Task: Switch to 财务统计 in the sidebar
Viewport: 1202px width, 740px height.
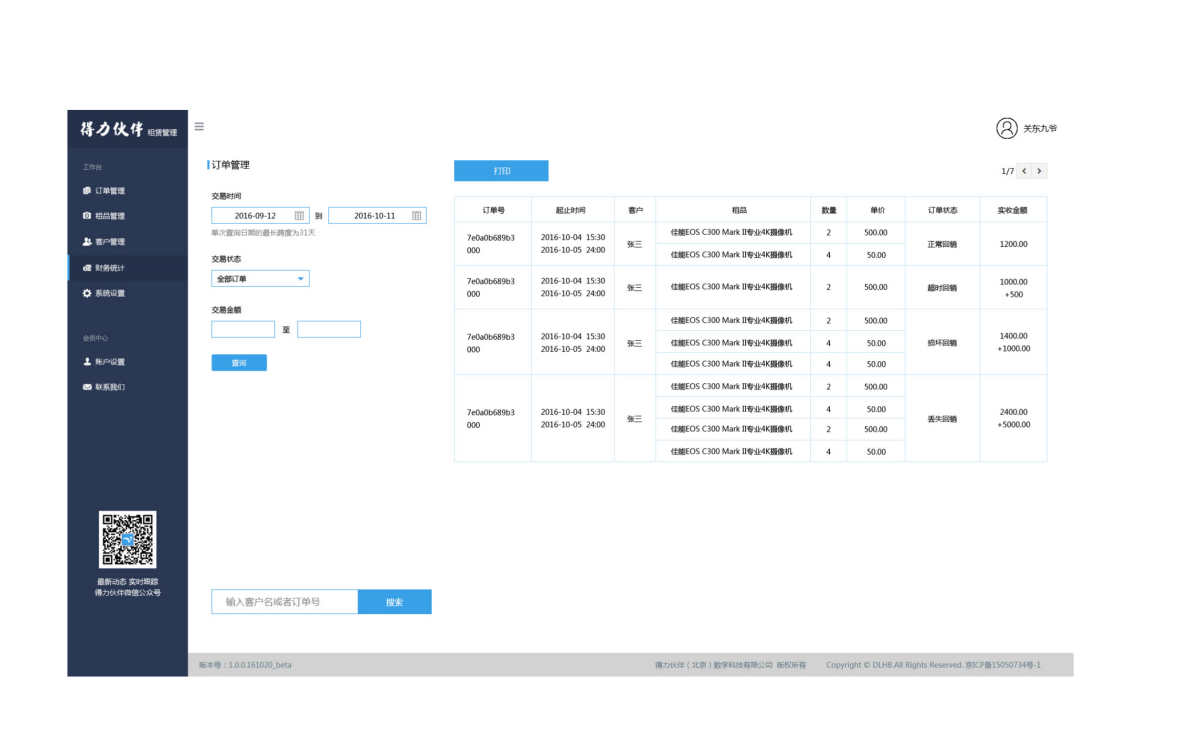Action: tap(109, 268)
